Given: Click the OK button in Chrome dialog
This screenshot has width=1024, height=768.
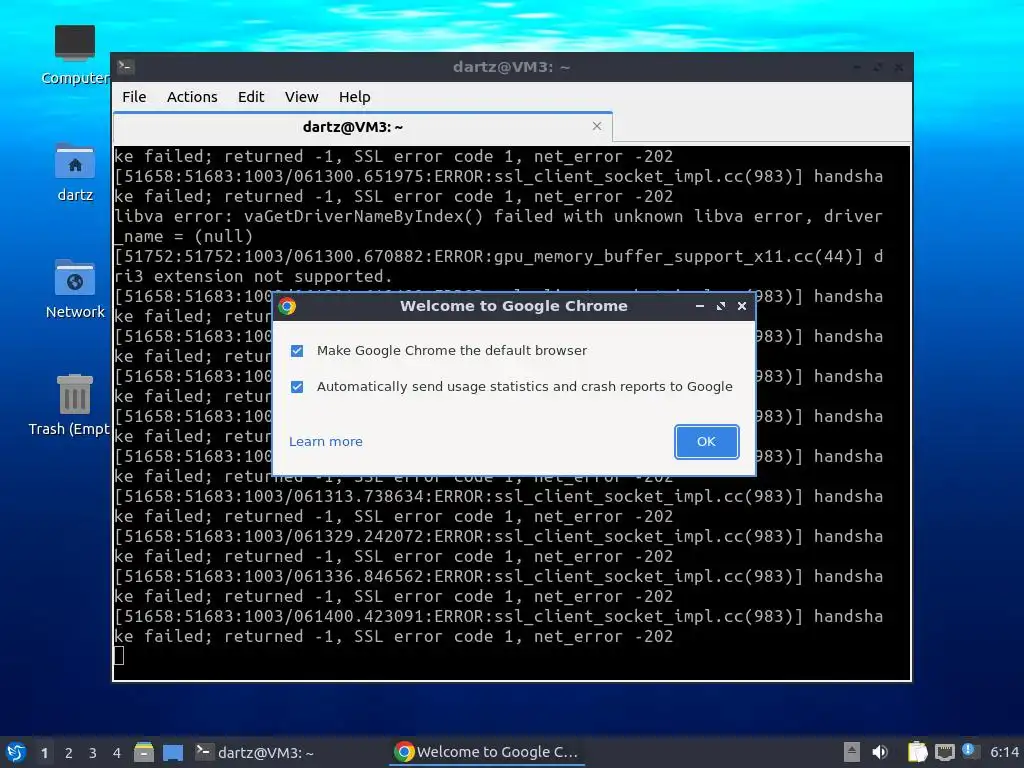Looking at the screenshot, I should (x=706, y=441).
